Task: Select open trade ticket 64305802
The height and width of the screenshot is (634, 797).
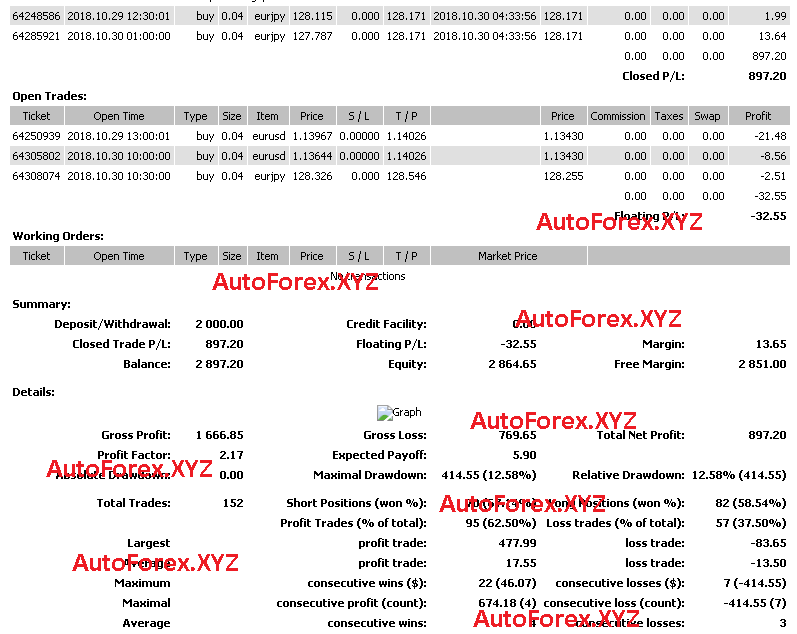Action: pos(36,156)
